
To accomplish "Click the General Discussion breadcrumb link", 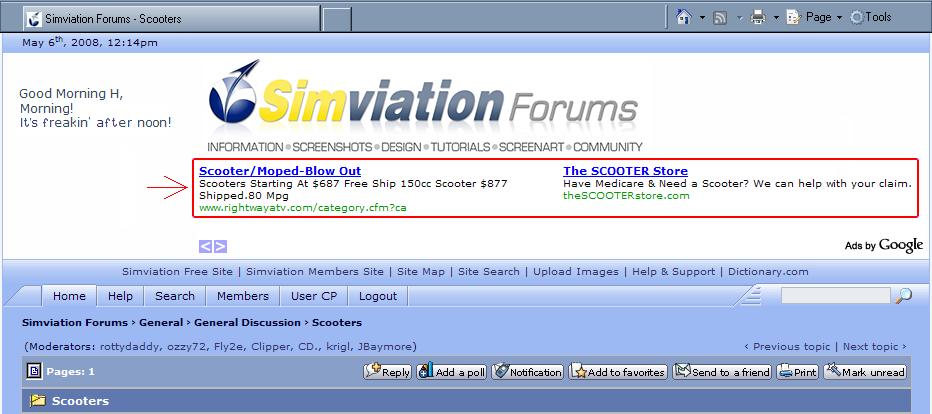I will click(x=247, y=323).
